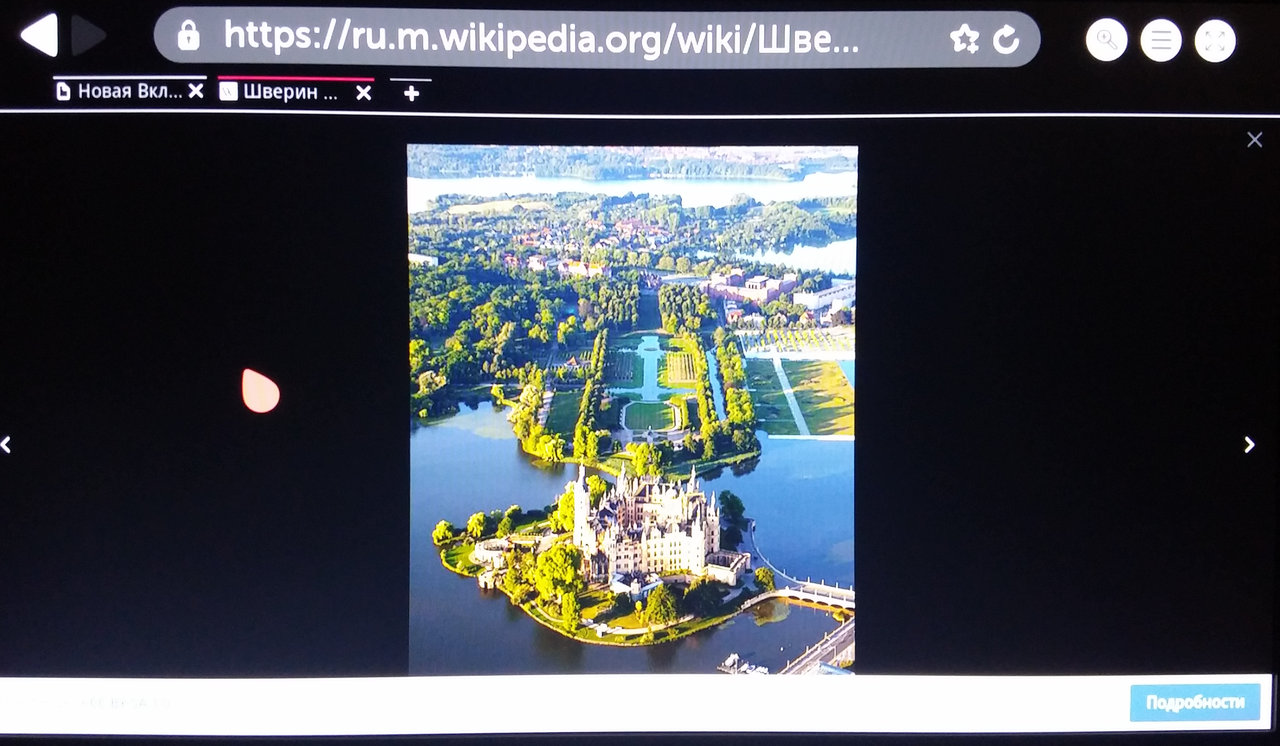Close the image lightbox viewer
1280x746 pixels.
pyautogui.click(x=1254, y=140)
